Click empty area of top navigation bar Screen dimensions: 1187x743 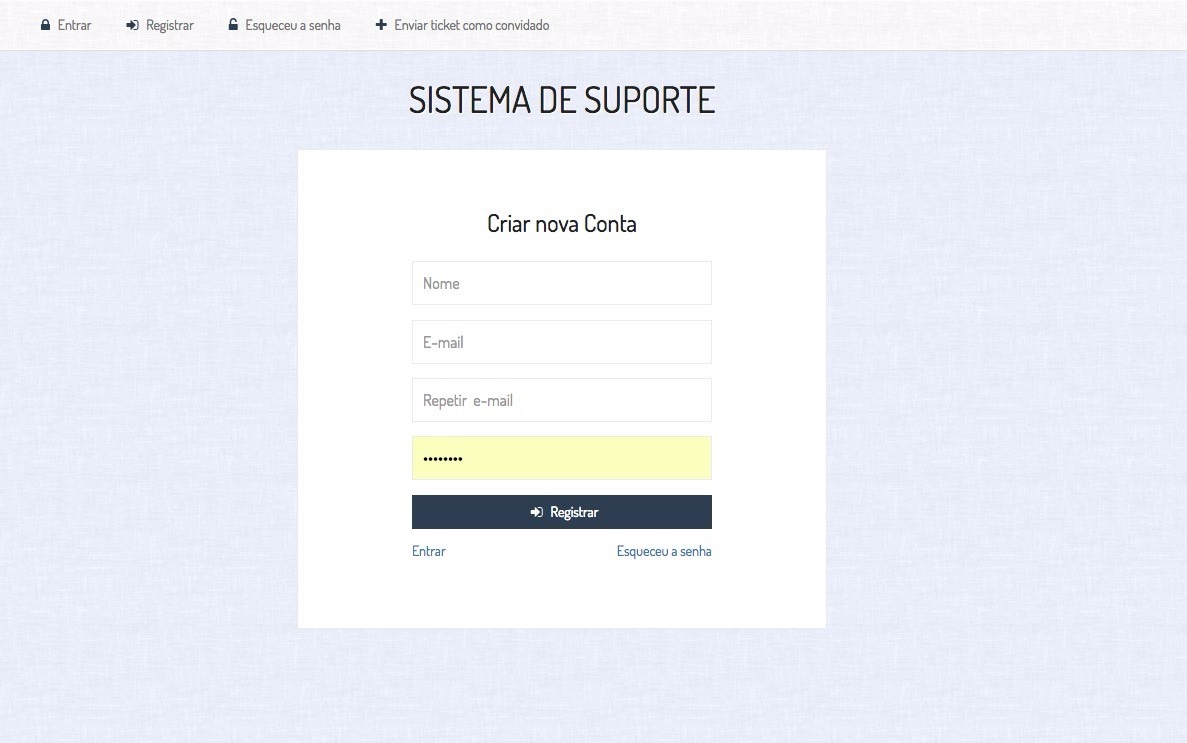pos(850,25)
